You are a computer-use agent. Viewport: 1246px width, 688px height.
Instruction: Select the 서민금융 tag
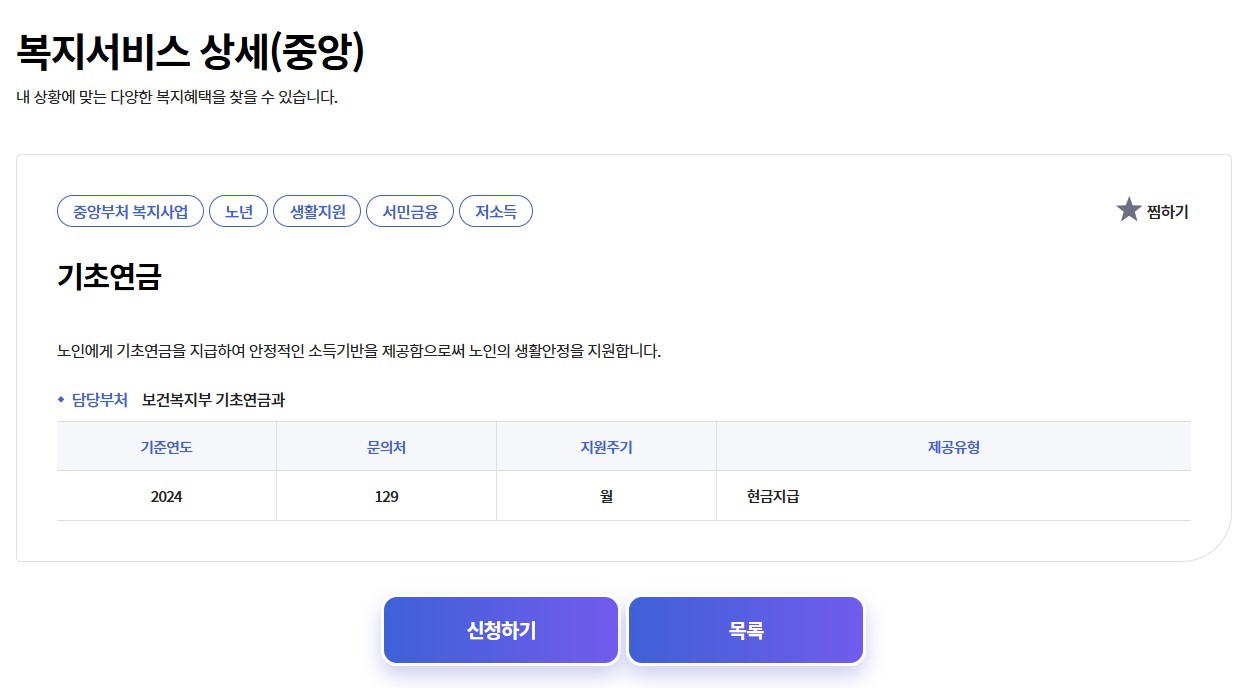(409, 211)
